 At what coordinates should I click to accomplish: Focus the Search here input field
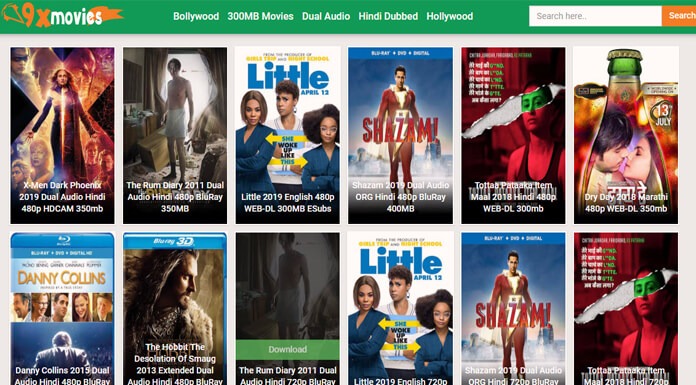(595, 16)
